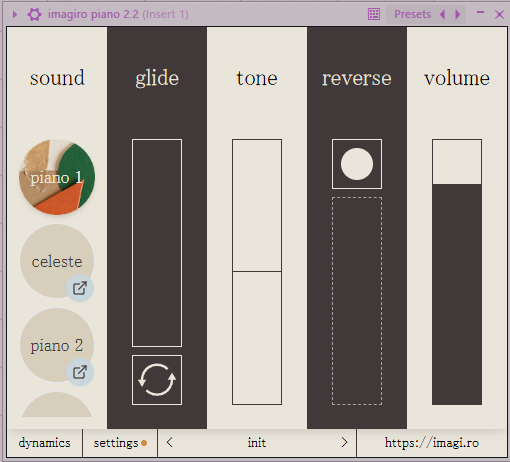Viewport: 510px width, 462px height.
Task: Go to next plugin preset arrow
Action: pyautogui.click(x=458, y=14)
